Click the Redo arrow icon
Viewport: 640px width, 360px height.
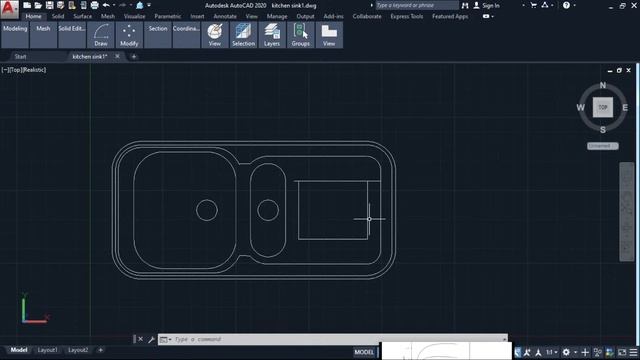tap(122, 5)
